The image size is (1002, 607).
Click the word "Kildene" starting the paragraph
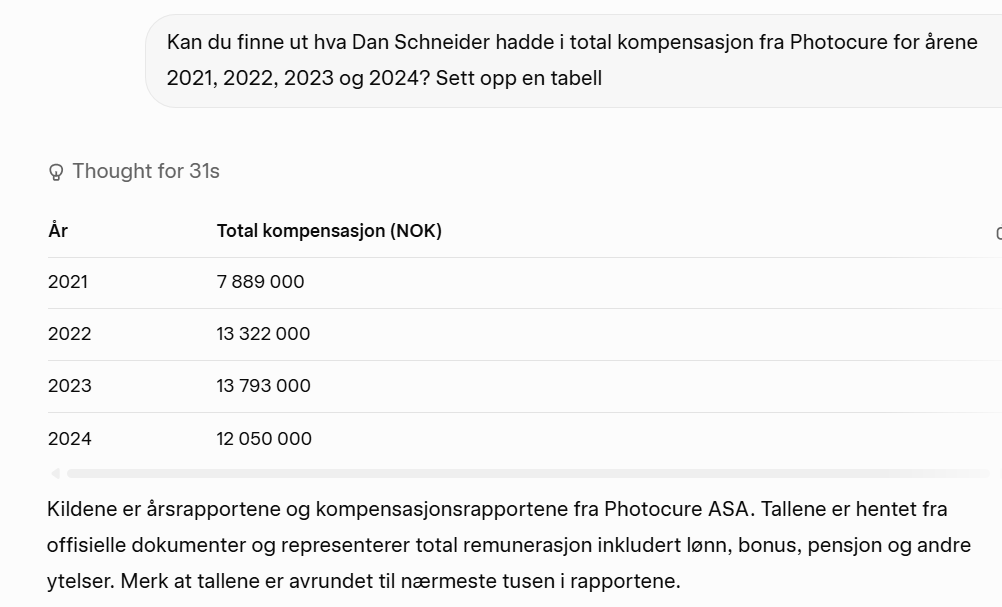[x=82, y=509]
